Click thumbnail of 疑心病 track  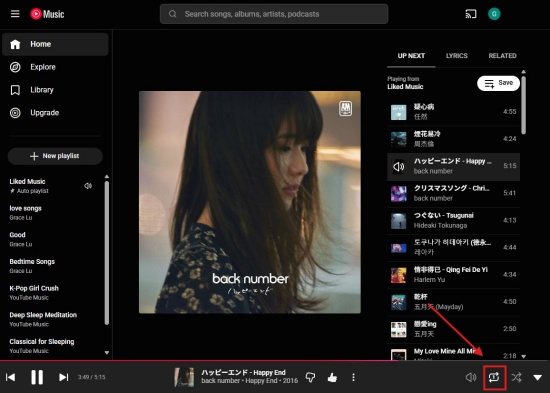pos(399,112)
